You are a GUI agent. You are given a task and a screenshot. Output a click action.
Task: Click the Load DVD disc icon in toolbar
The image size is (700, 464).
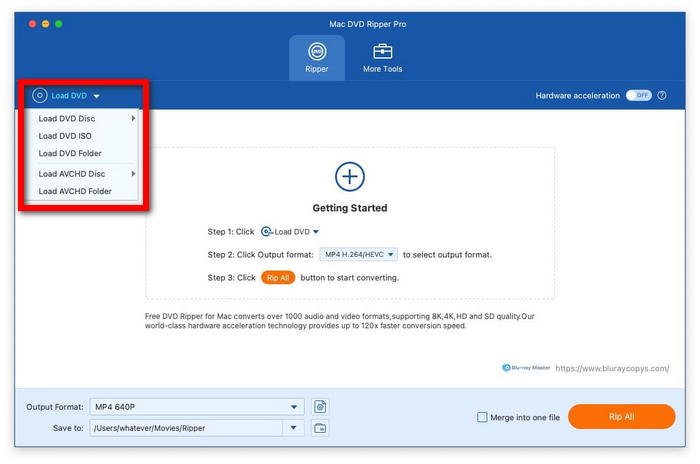click(40, 96)
